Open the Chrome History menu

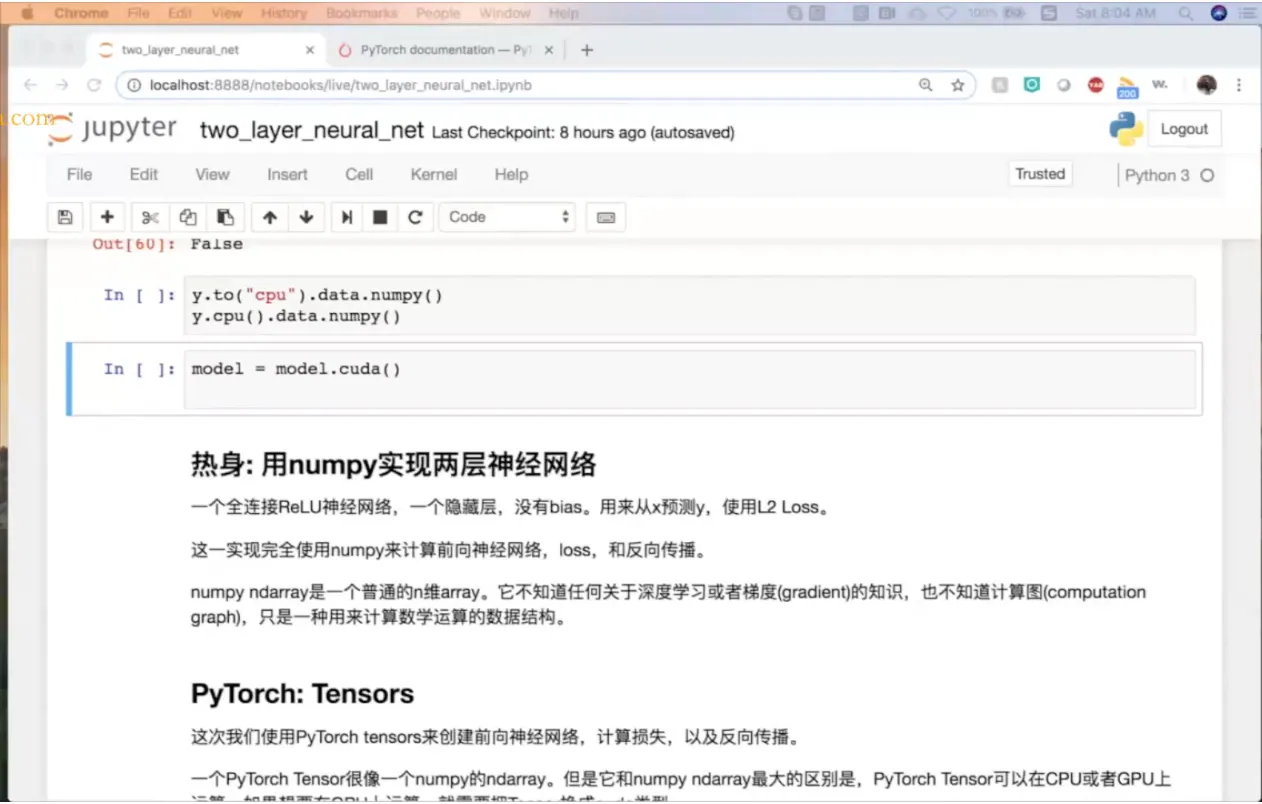(283, 13)
